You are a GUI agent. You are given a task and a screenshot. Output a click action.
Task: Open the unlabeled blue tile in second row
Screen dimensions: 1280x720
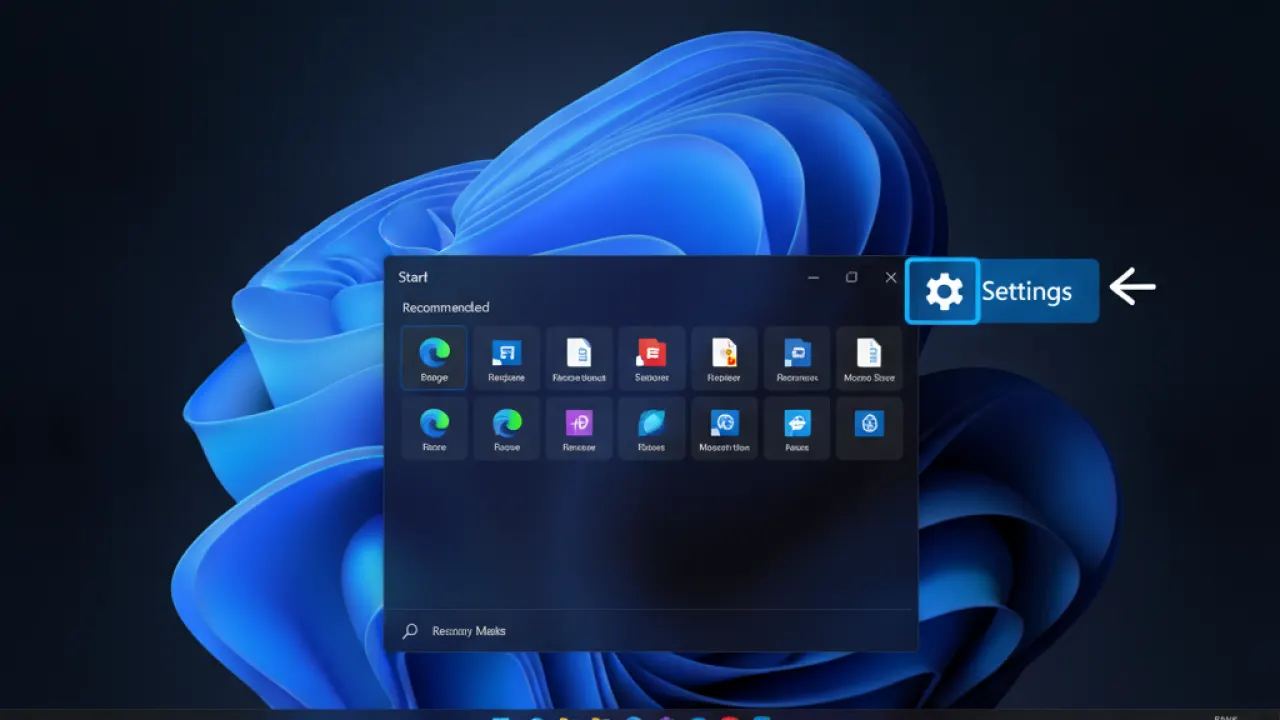pos(869,428)
